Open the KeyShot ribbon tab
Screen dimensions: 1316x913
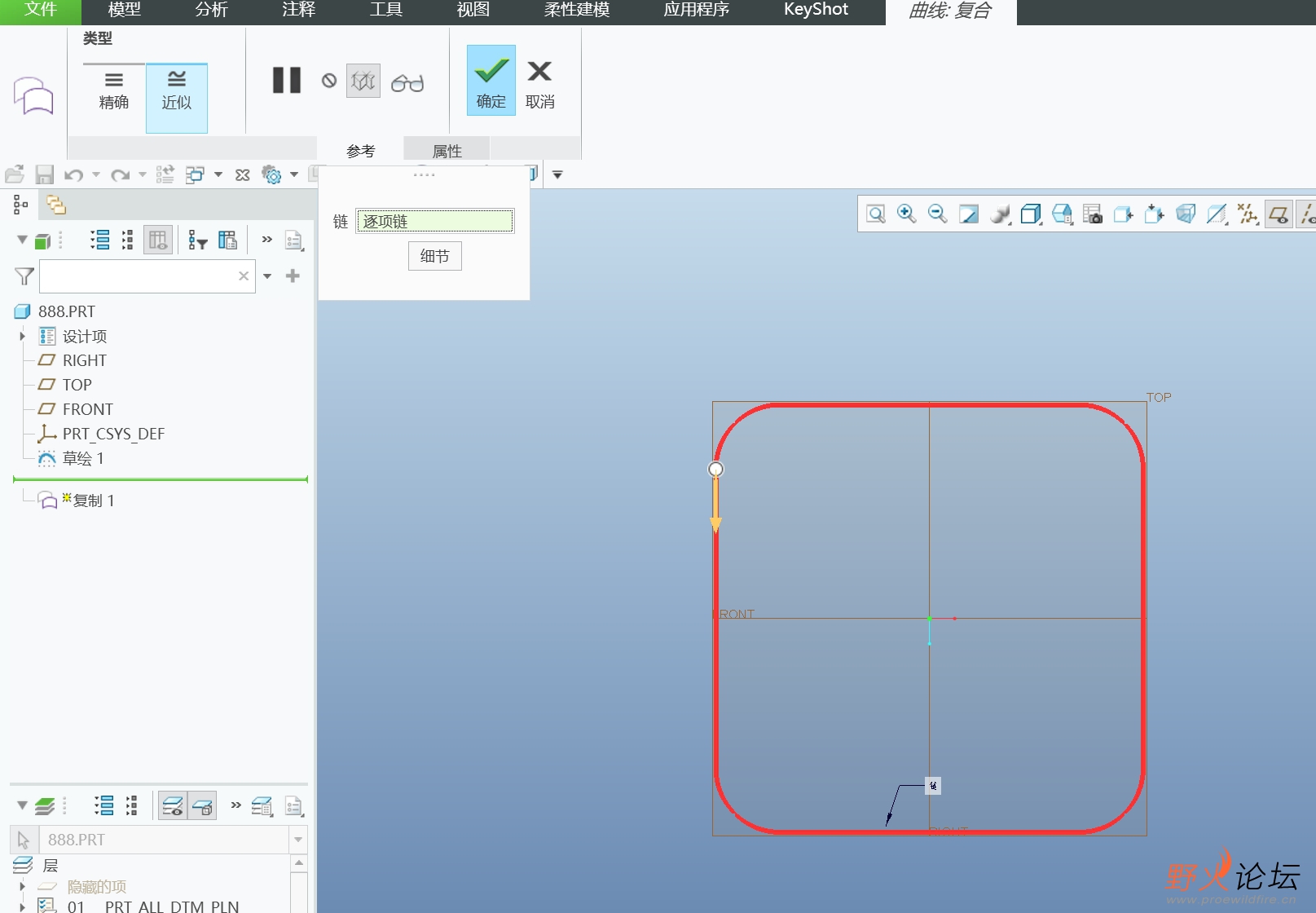pyautogui.click(x=816, y=10)
